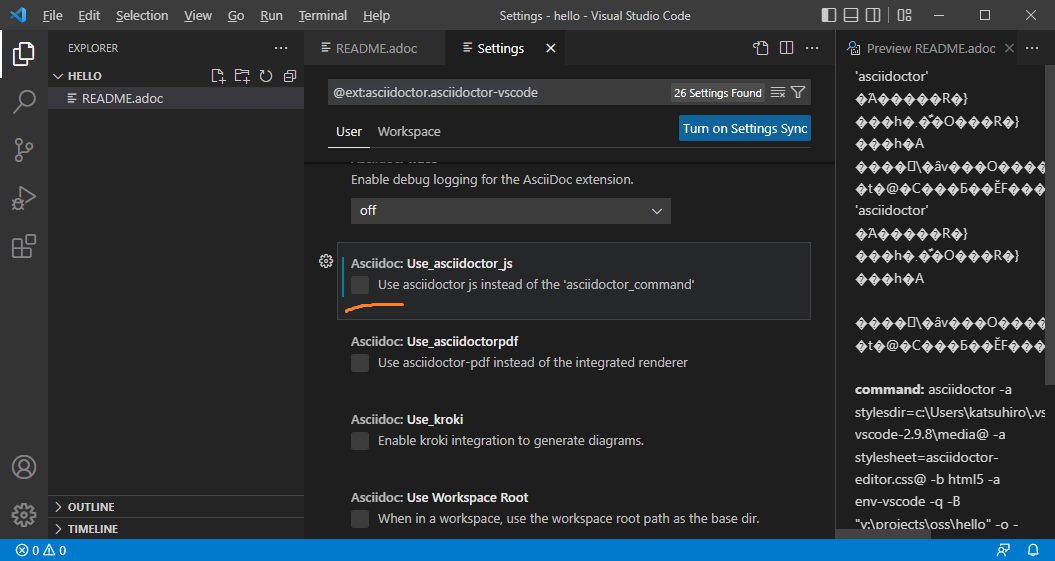The width and height of the screenshot is (1055, 561).
Task: Click the New Folder icon in Explorer
Action: (242, 76)
